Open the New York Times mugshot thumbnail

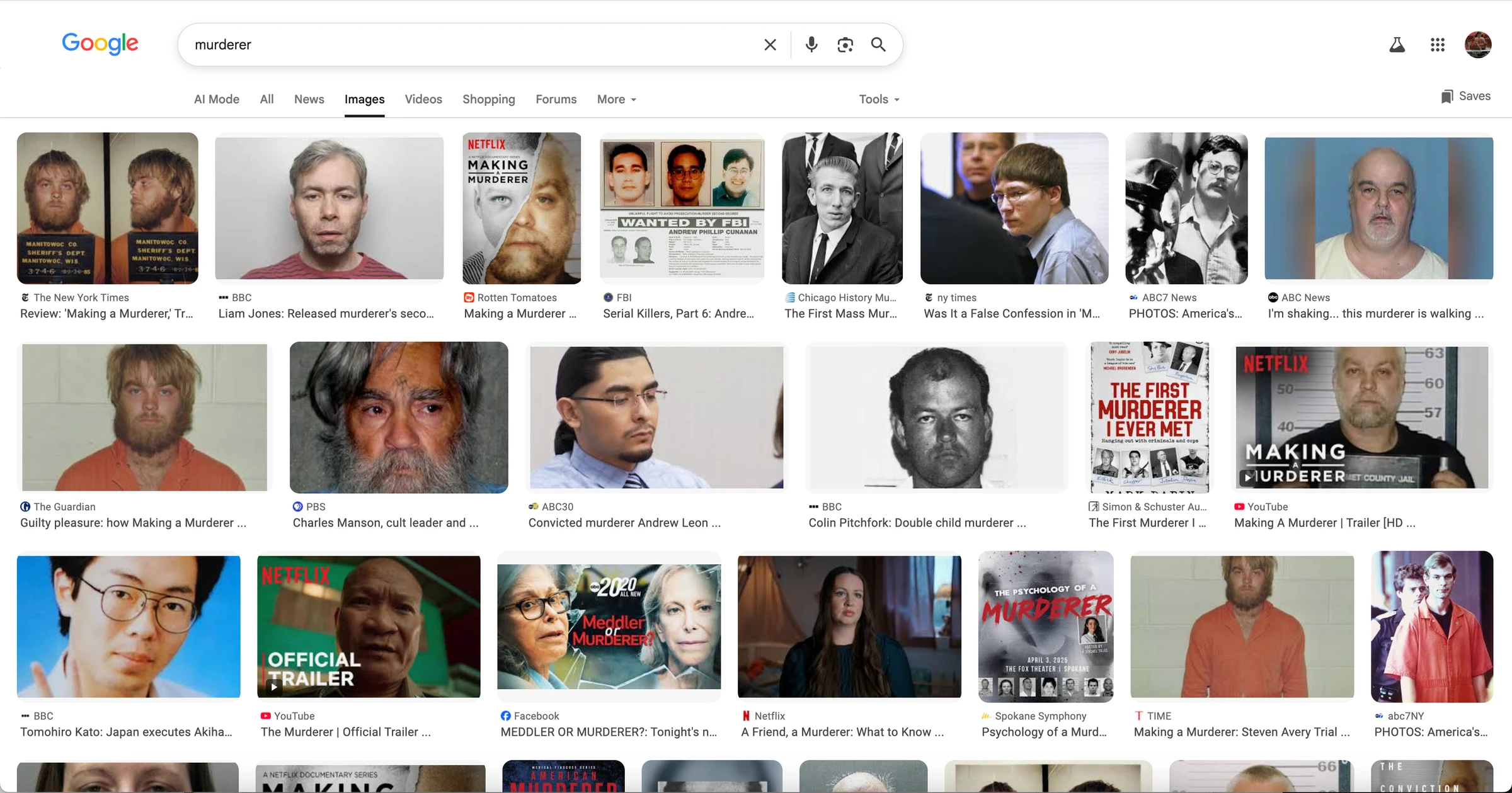(x=108, y=208)
